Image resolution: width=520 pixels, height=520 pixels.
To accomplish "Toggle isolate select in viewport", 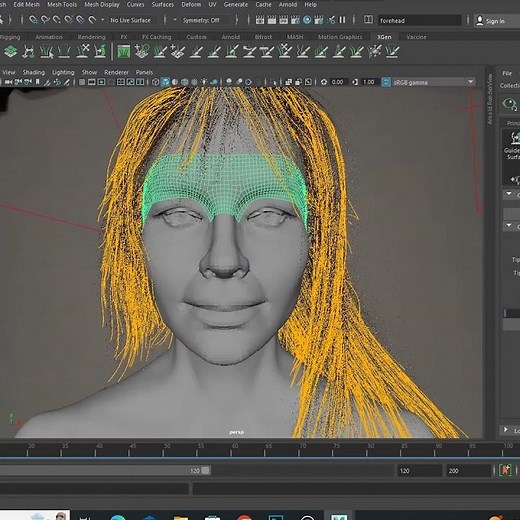I will (x=274, y=82).
